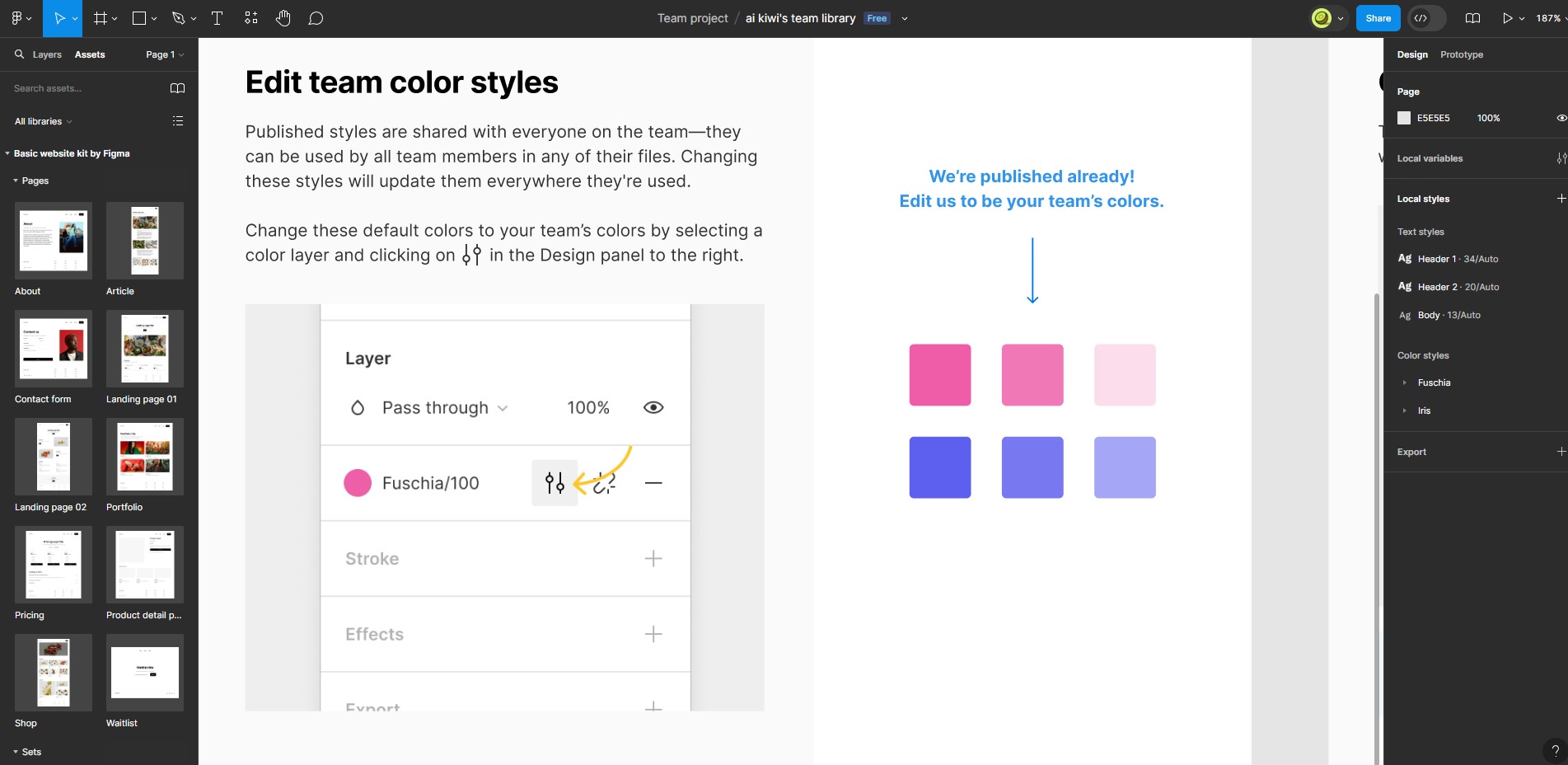1568x765 pixels.
Task: Select the Rectangle shape tool
Action: point(139,18)
